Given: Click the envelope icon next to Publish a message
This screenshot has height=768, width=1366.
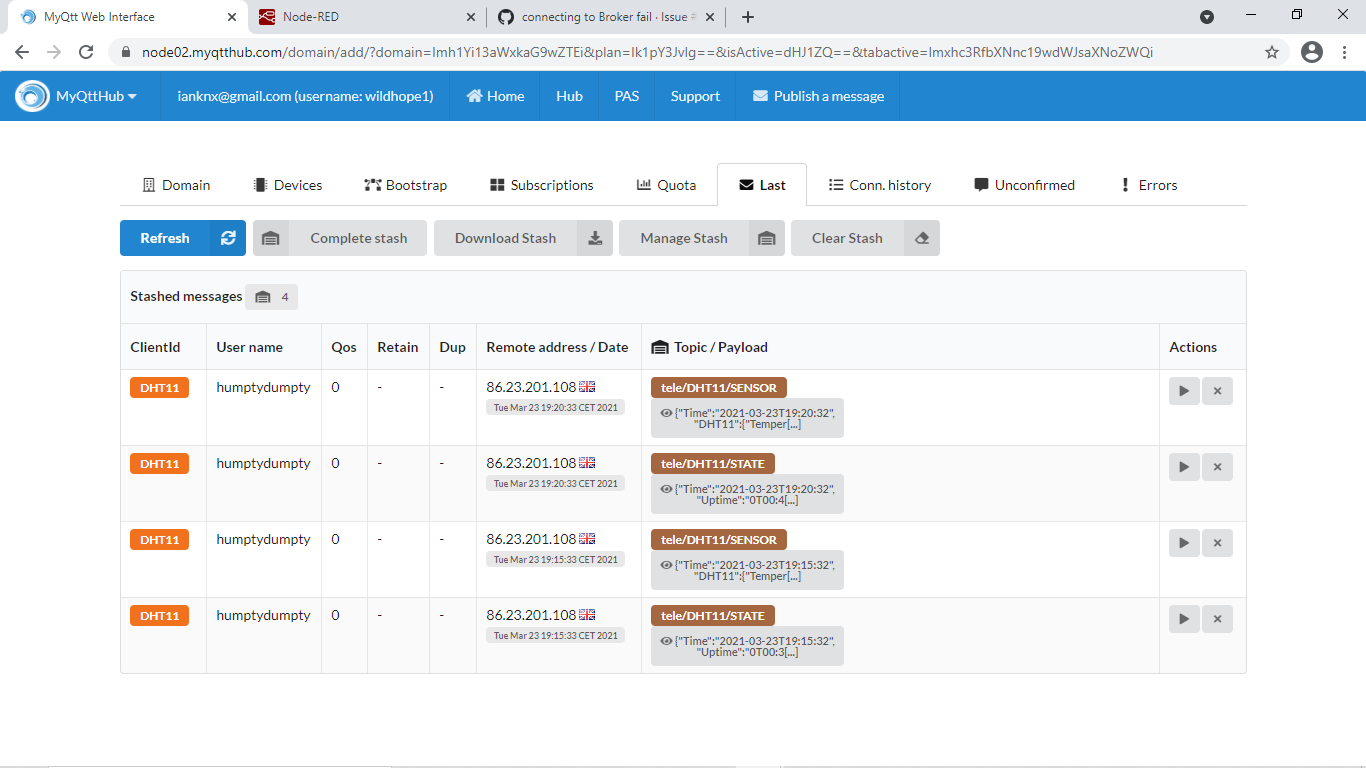Looking at the screenshot, I should click(761, 96).
